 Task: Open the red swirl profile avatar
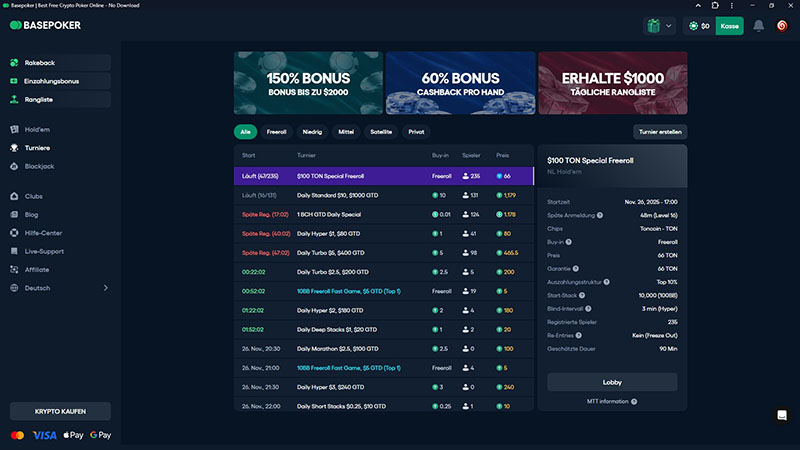(782, 25)
